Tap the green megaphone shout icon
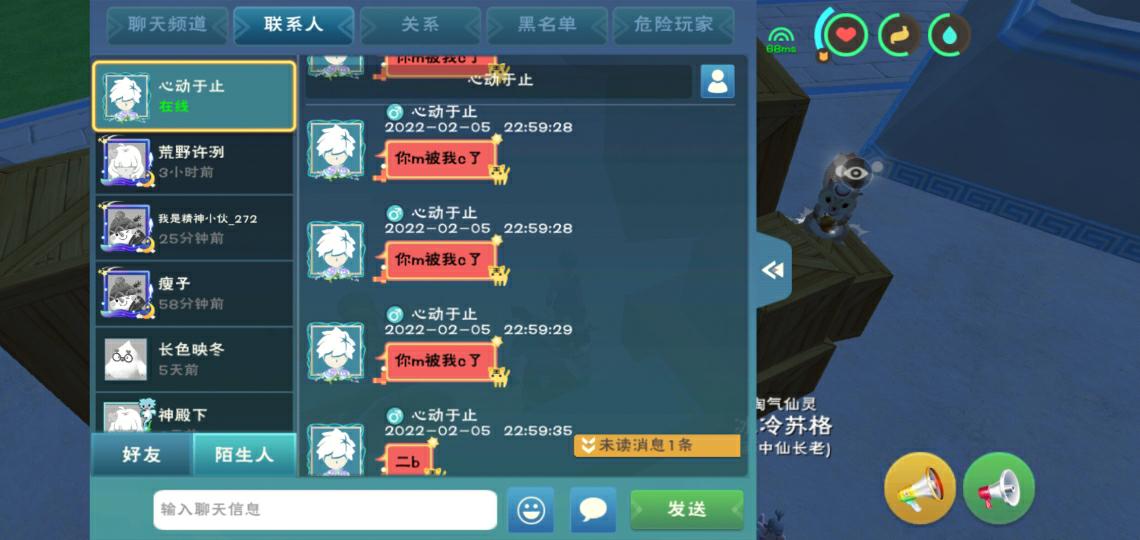Viewport: 1140px width, 540px height. 999,488
